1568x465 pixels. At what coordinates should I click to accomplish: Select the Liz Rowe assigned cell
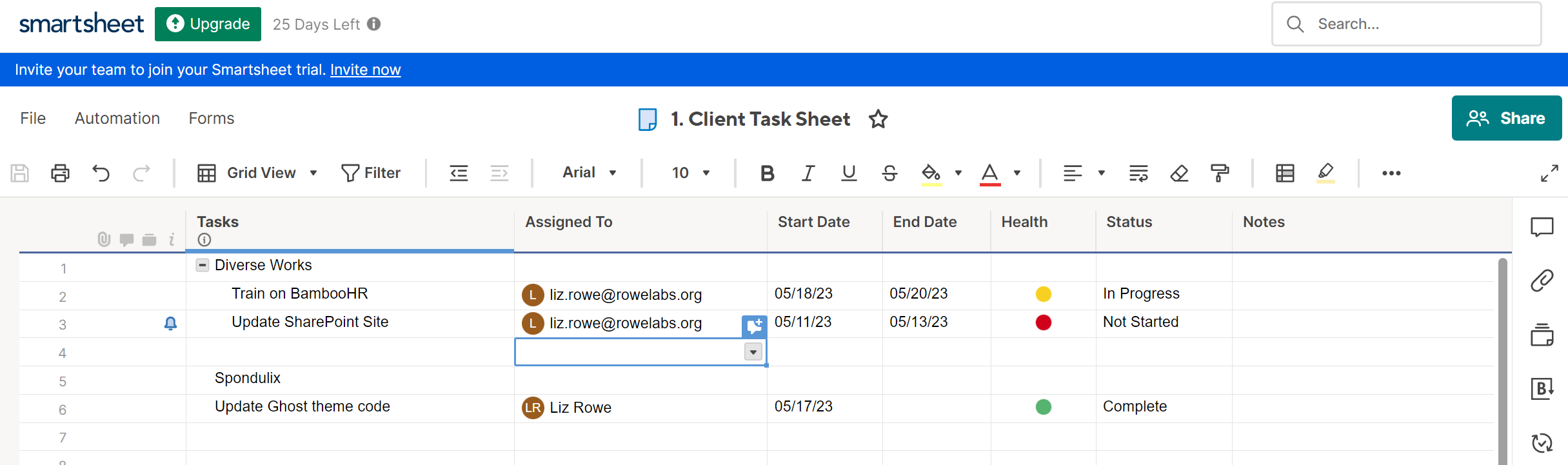[640, 408]
